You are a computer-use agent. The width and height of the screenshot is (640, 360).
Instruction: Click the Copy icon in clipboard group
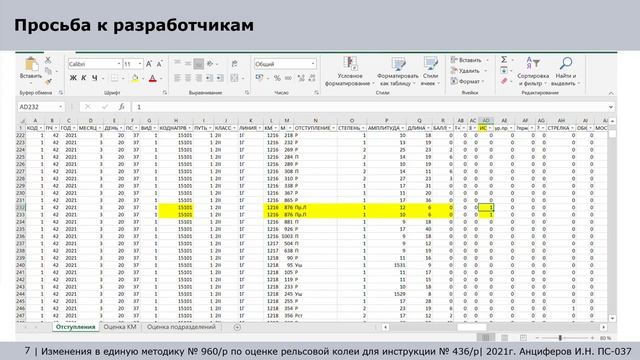pos(48,71)
